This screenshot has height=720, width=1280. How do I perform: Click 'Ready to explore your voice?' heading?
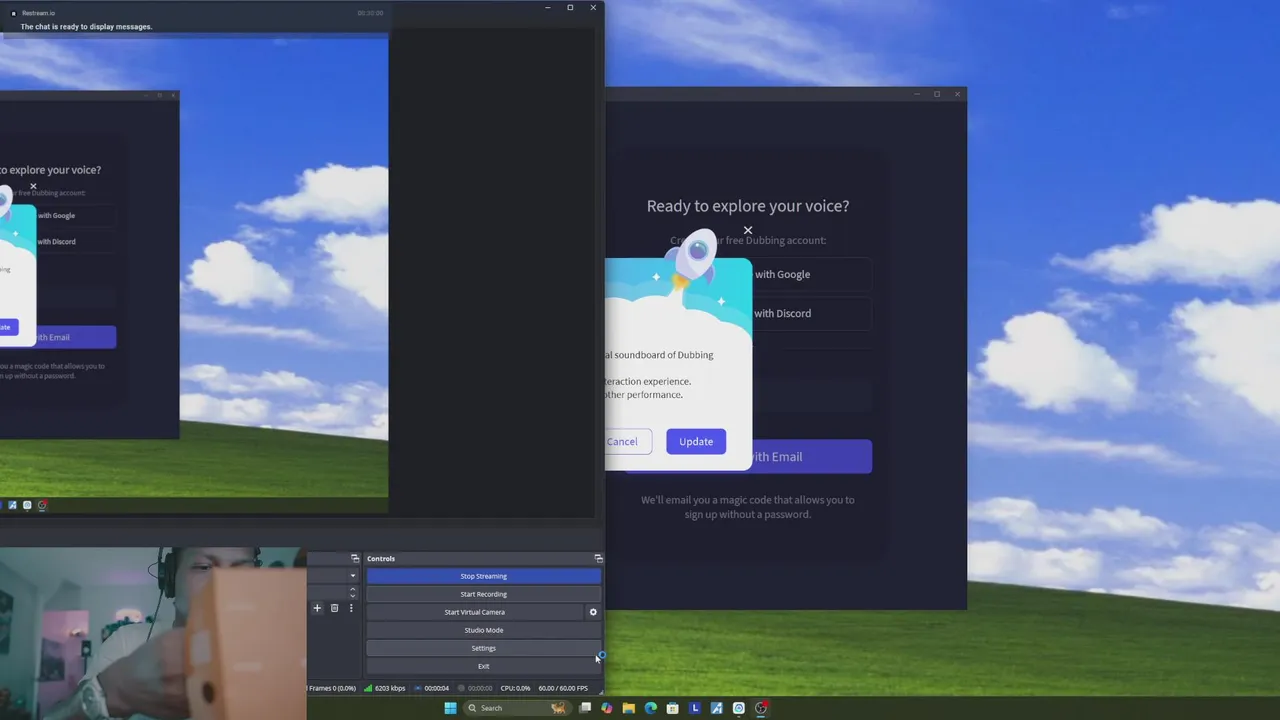[x=748, y=206]
